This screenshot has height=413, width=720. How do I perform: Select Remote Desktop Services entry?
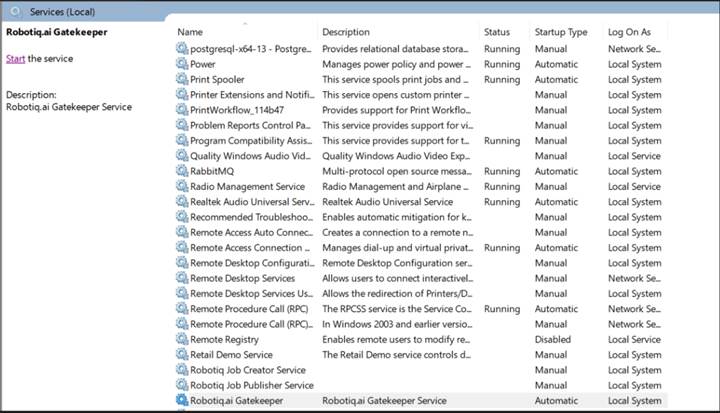[421, 278]
